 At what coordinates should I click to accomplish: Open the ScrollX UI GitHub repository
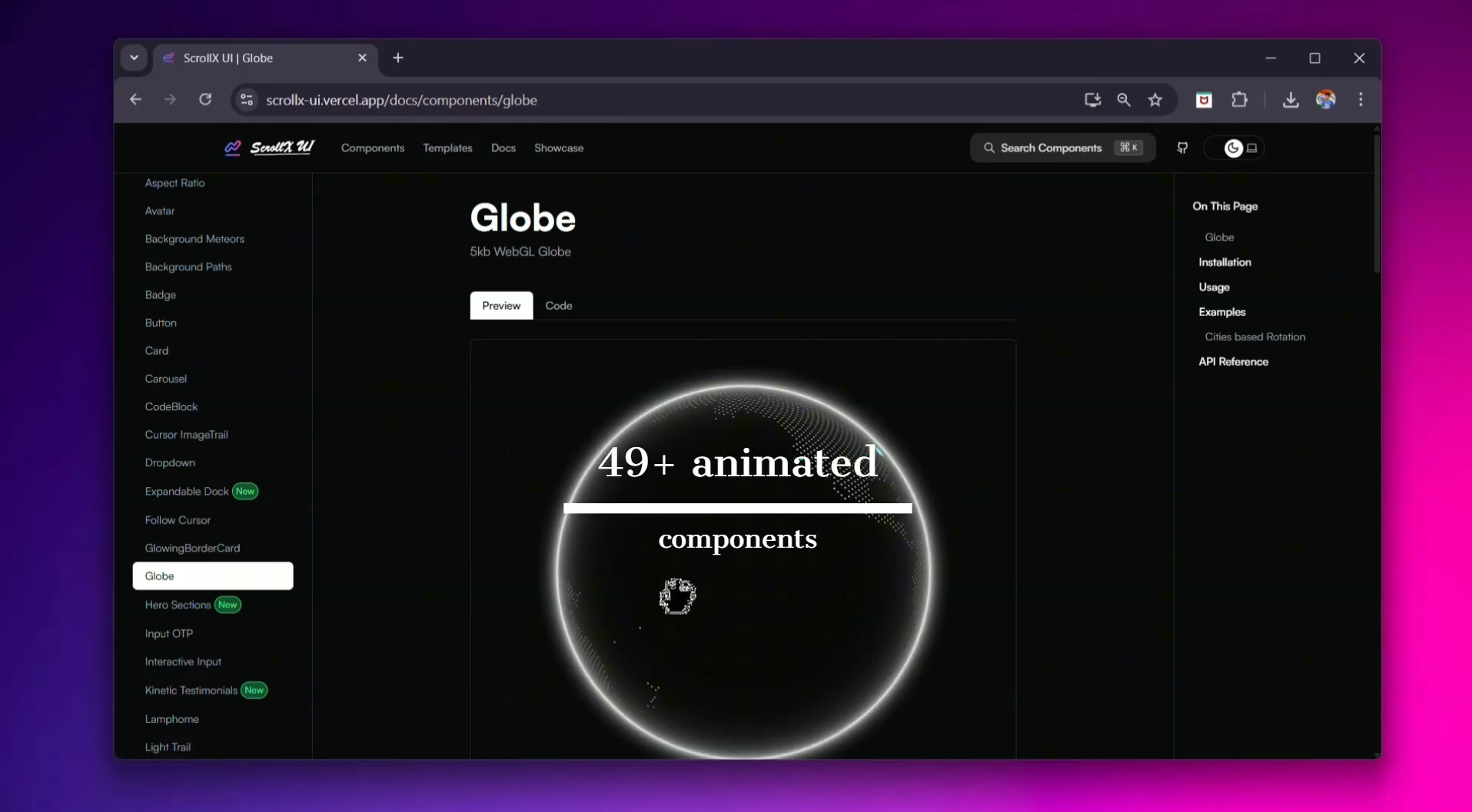click(x=1182, y=147)
